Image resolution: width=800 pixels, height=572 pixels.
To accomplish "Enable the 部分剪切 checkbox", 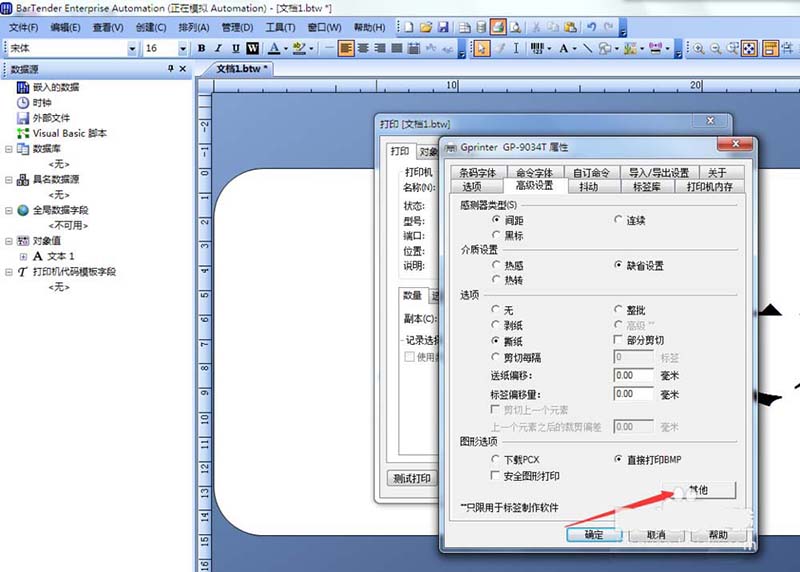I will [x=618, y=339].
